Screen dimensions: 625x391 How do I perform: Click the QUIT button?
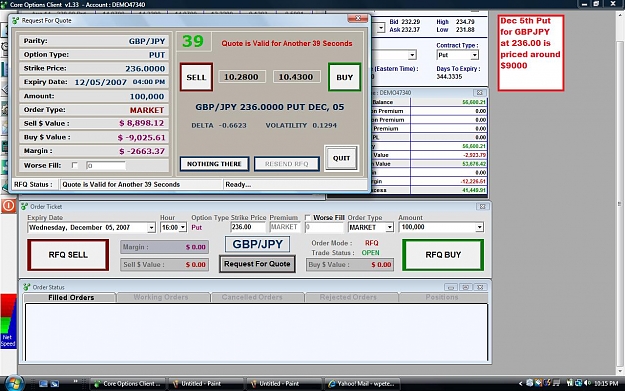tap(341, 158)
